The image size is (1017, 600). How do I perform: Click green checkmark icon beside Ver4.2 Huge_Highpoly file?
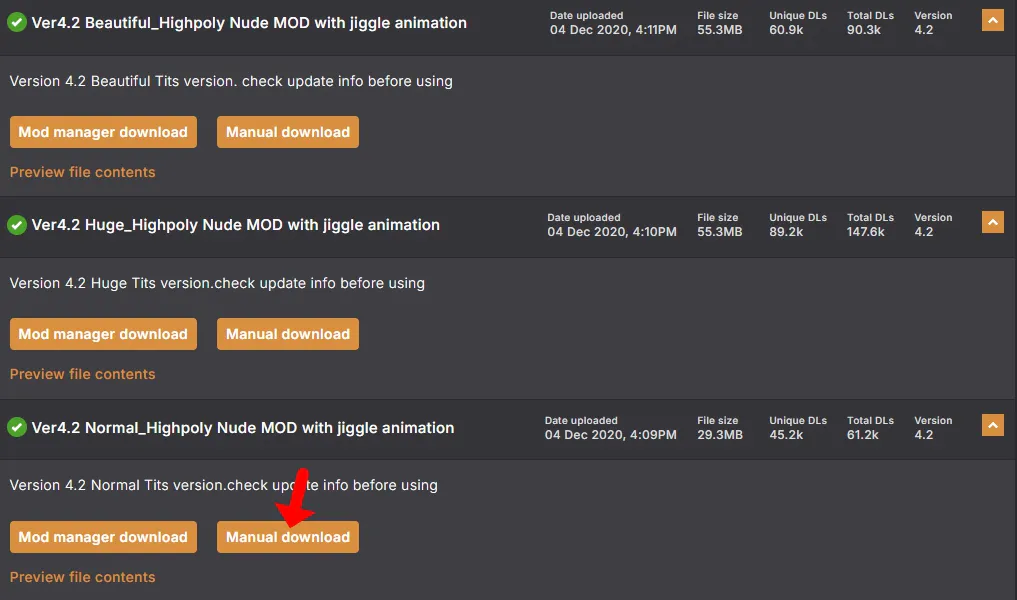17,225
